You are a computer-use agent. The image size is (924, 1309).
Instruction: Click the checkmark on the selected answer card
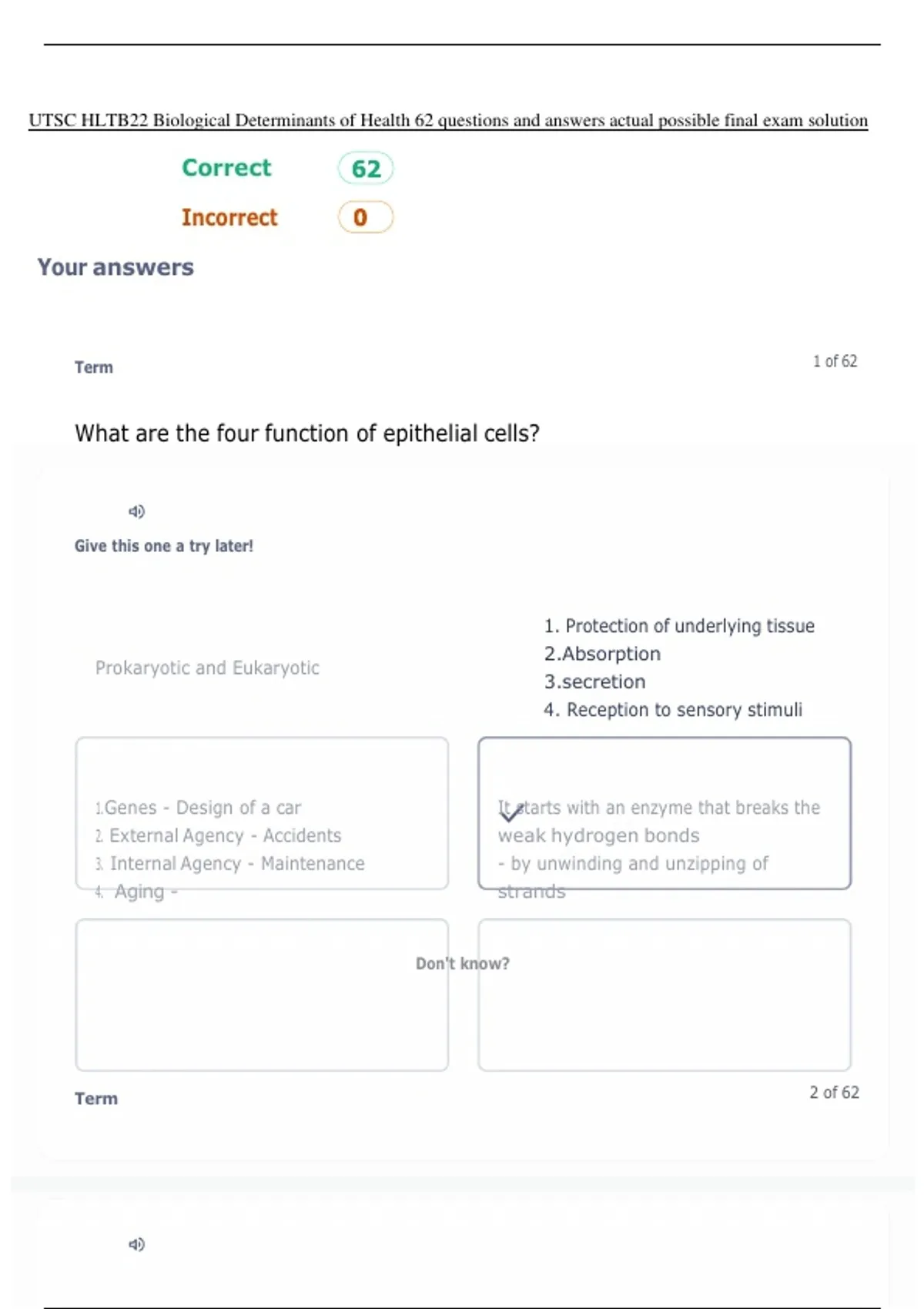[x=510, y=812]
